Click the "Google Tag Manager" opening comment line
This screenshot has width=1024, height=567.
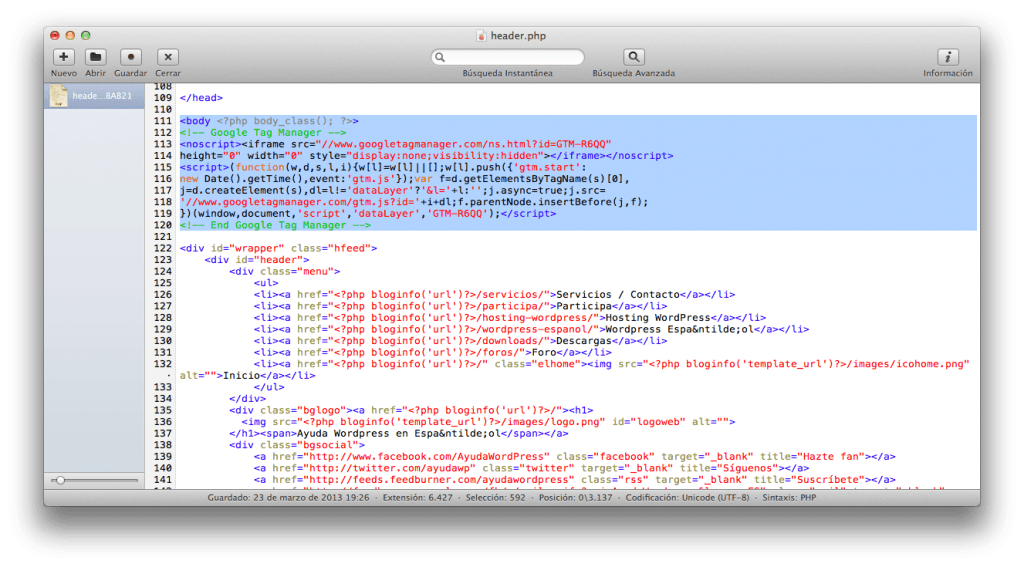pyautogui.click(x=264, y=132)
